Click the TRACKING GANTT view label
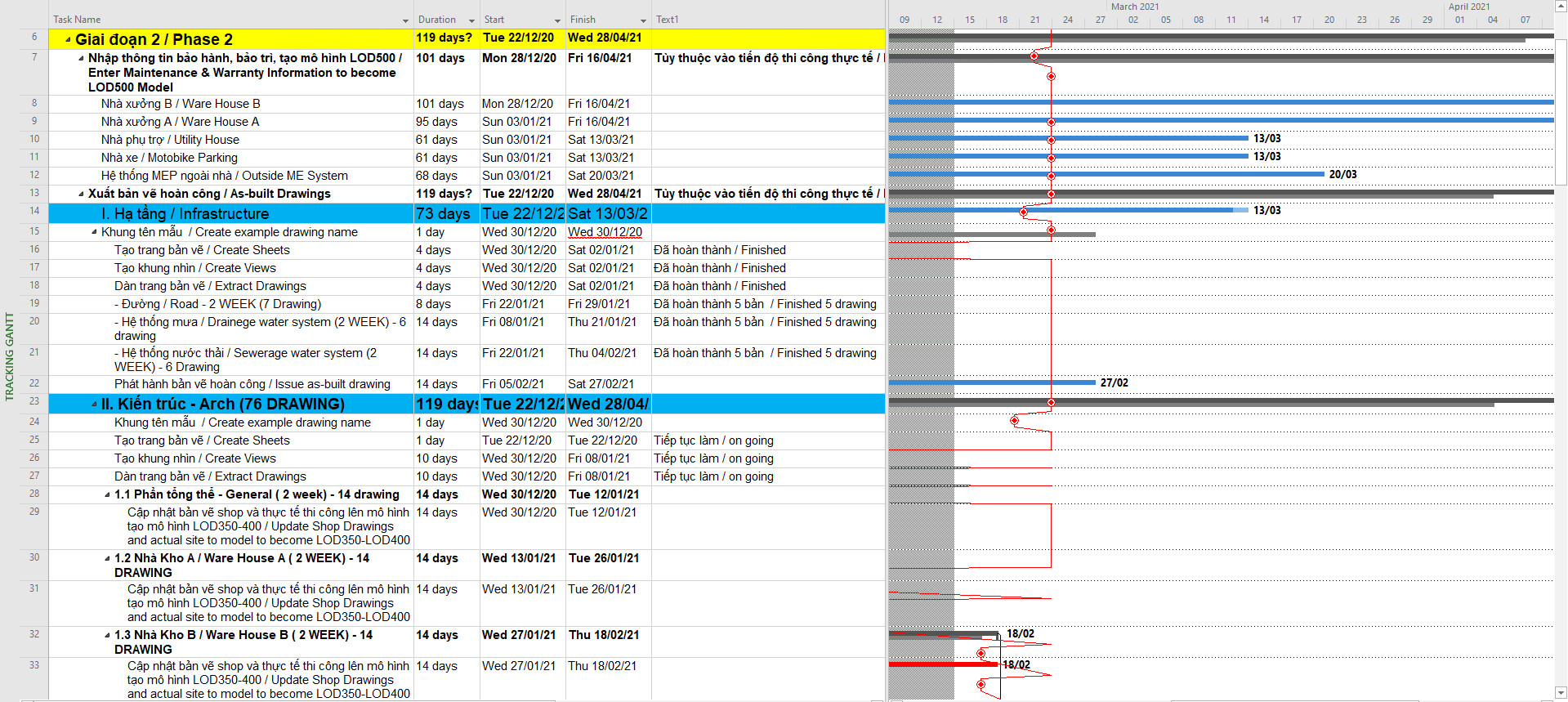 (10, 356)
